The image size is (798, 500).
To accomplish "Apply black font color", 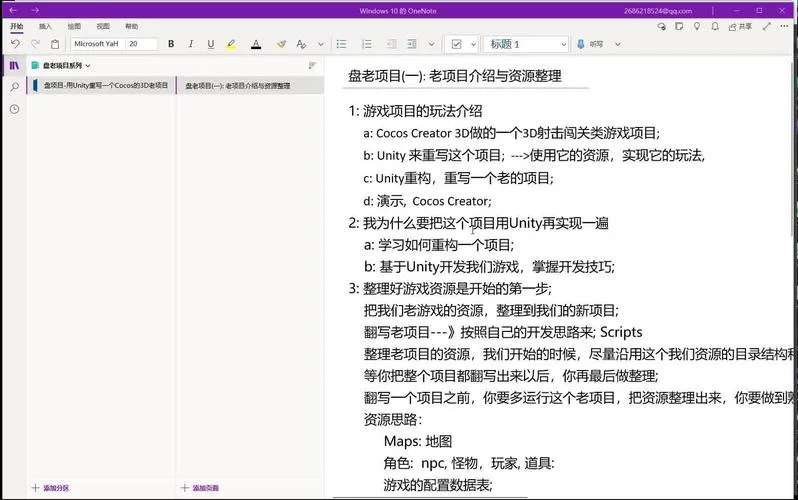I will coord(256,44).
